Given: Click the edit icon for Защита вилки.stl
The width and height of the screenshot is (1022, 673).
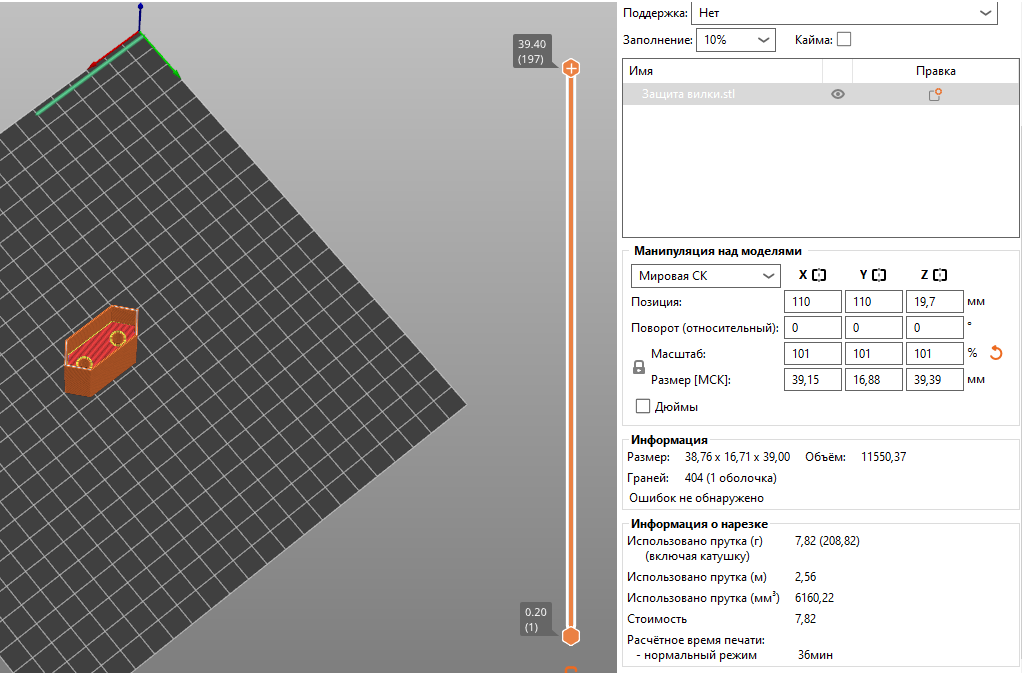Looking at the screenshot, I should [935, 94].
